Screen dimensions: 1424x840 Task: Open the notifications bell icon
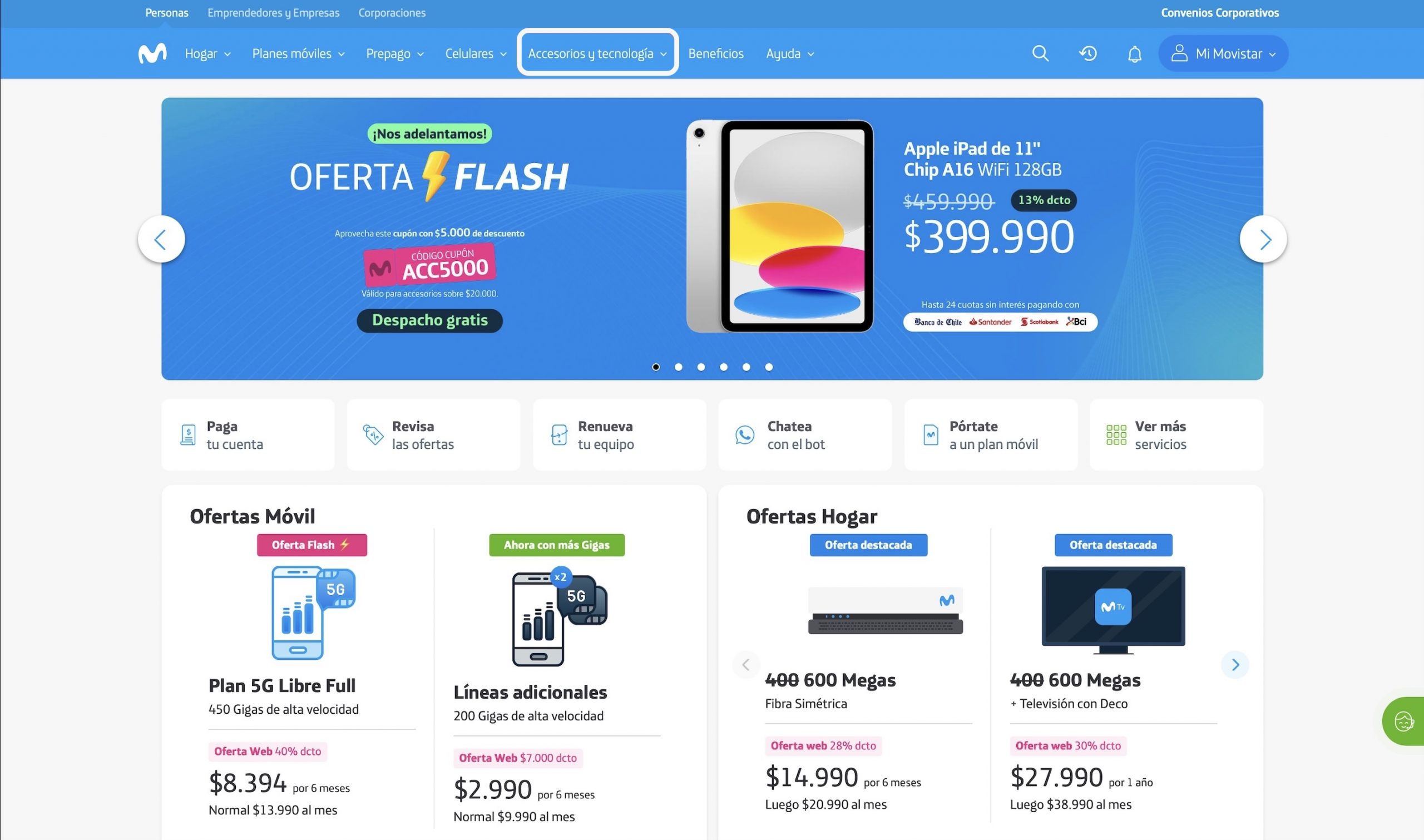[1134, 54]
